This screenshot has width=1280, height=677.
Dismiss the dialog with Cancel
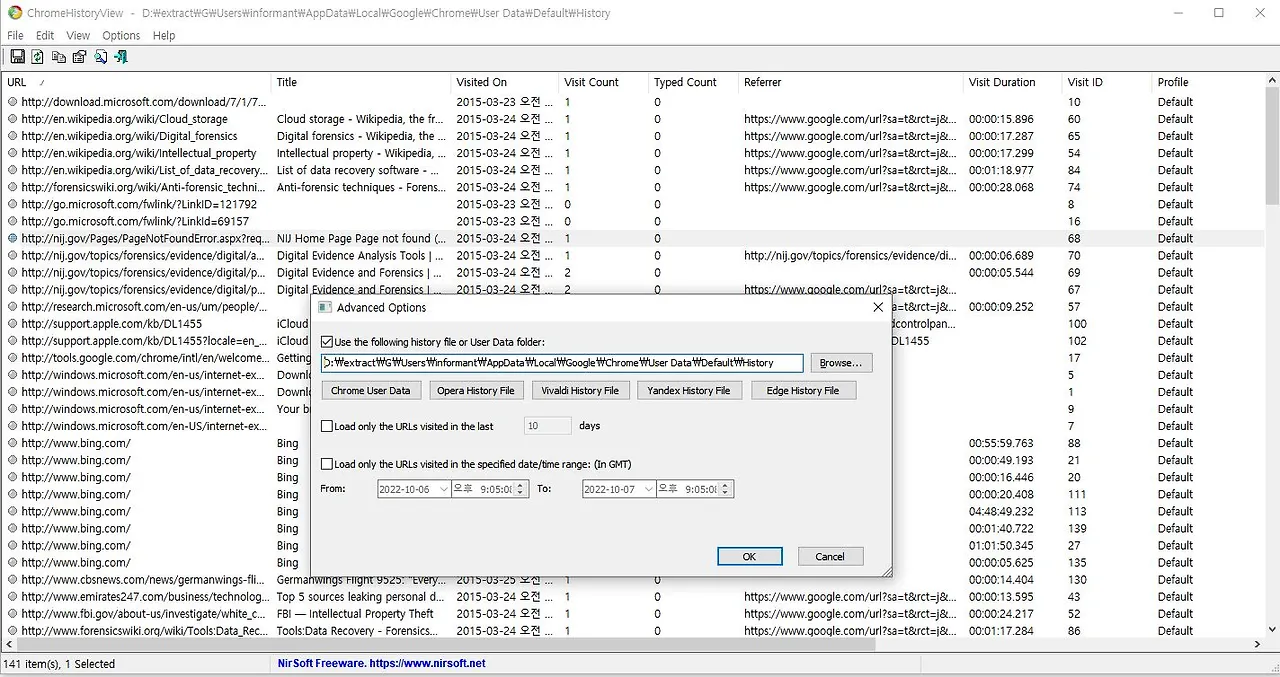(x=830, y=556)
